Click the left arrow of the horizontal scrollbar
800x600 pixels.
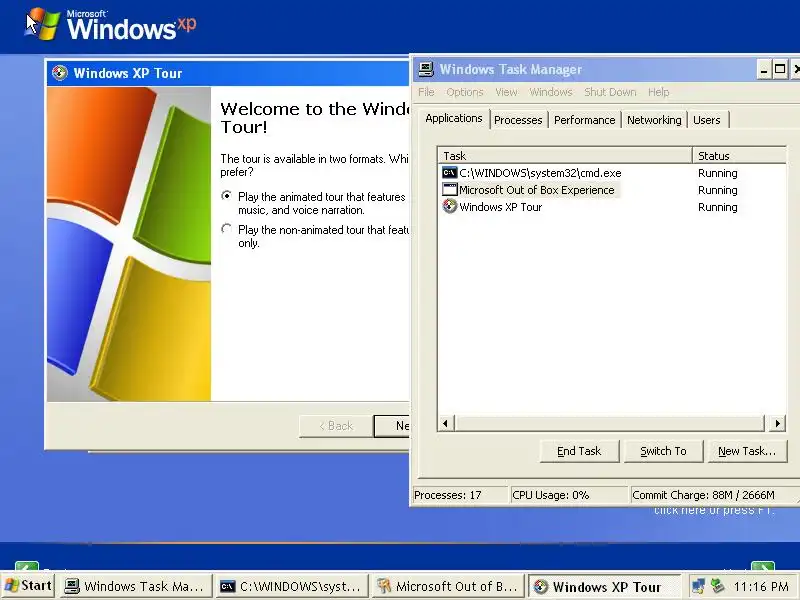[445, 423]
